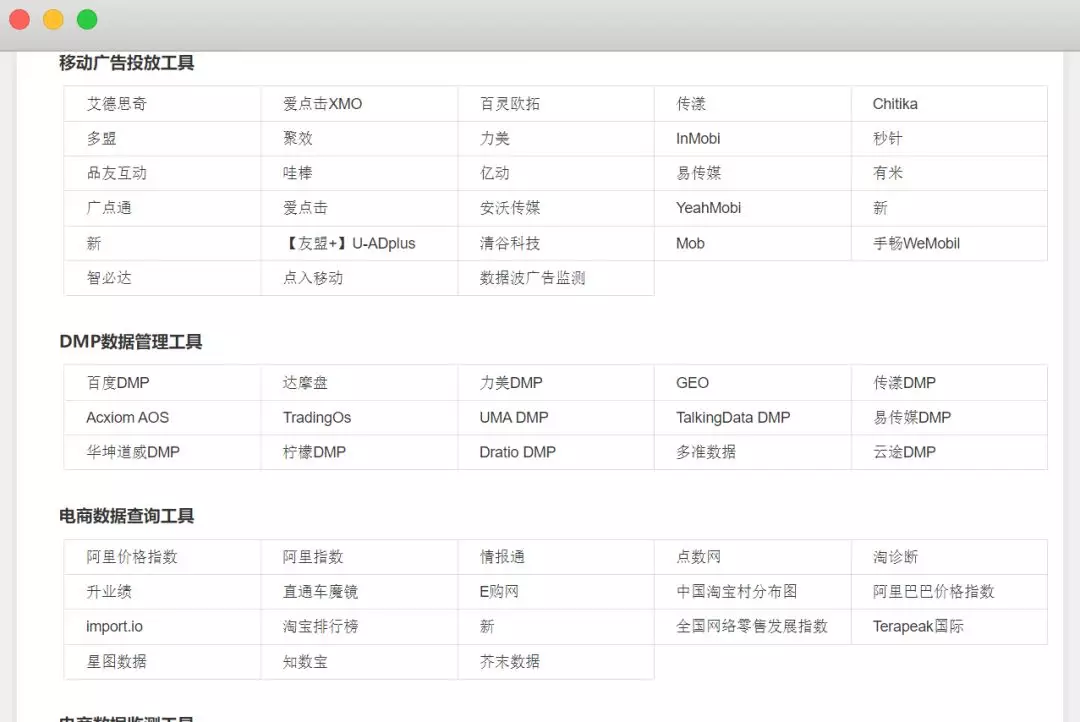This screenshot has width=1080, height=722.
Task: Open the 阿里价格指数 link
Action: click(x=132, y=557)
